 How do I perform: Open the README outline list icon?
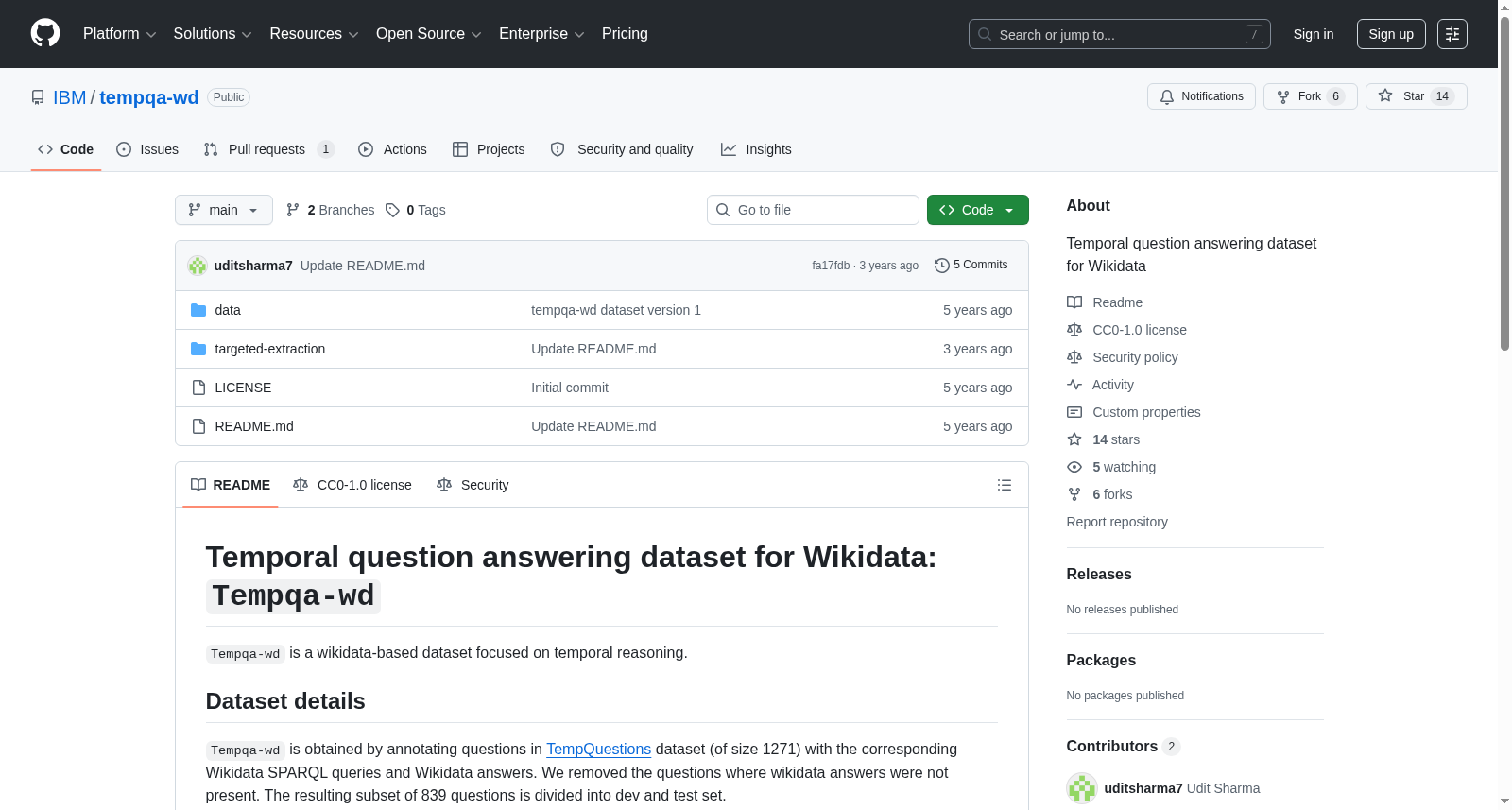pyautogui.click(x=1005, y=485)
